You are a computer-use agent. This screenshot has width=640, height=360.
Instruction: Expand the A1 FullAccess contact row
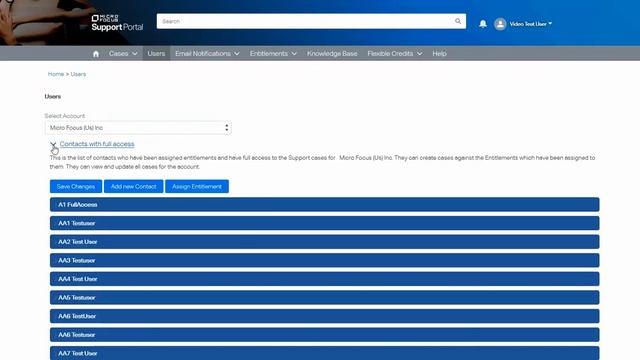[324, 204]
